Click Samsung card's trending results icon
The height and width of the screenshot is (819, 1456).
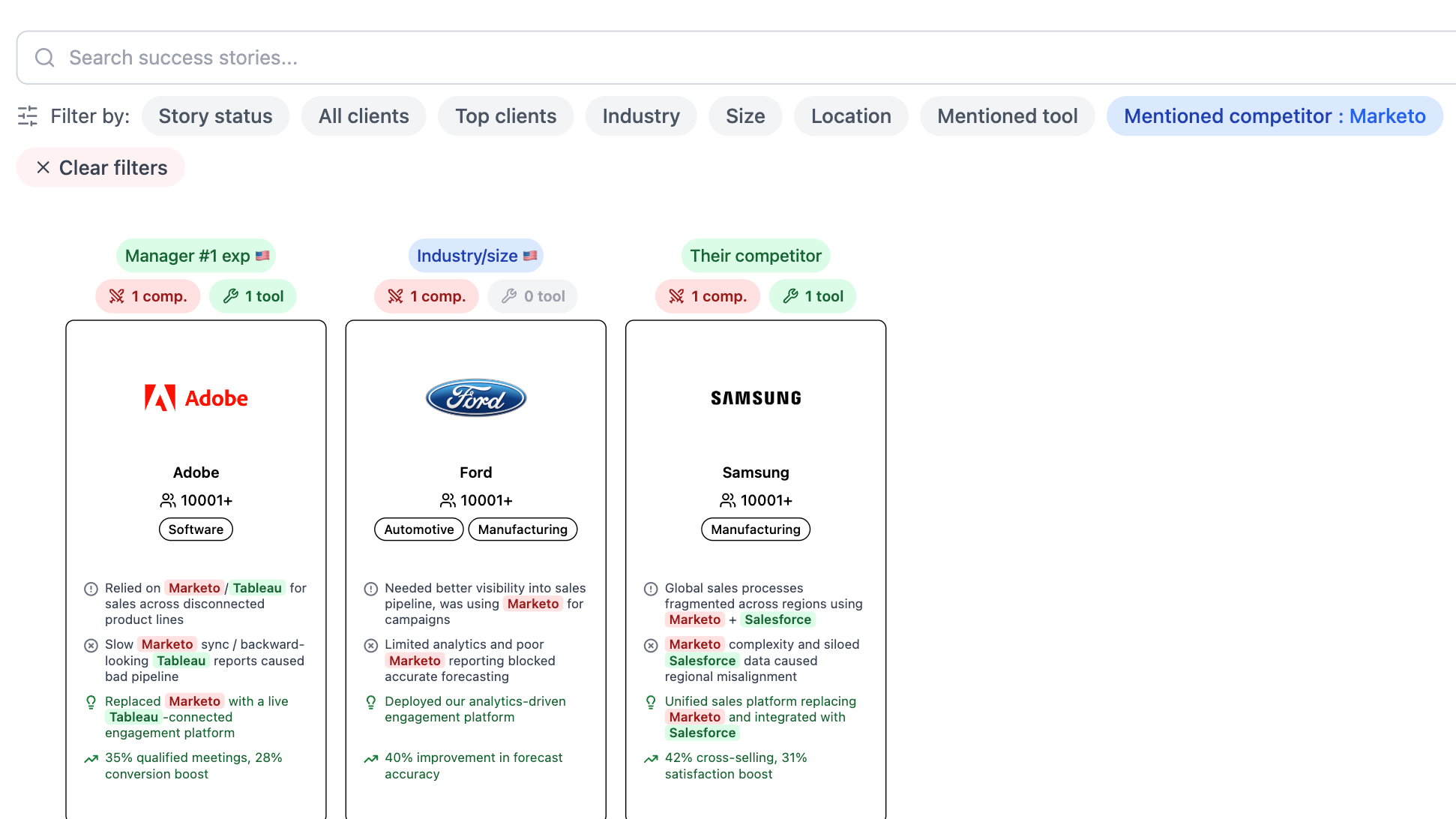click(651, 759)
